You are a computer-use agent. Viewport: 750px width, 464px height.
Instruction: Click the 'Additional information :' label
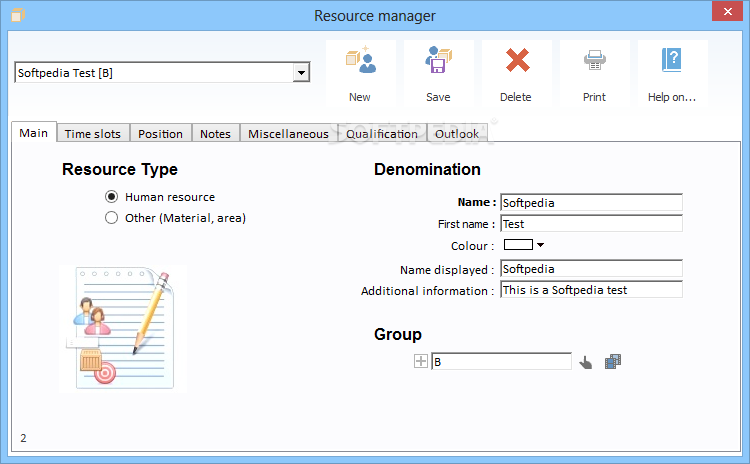428,291
